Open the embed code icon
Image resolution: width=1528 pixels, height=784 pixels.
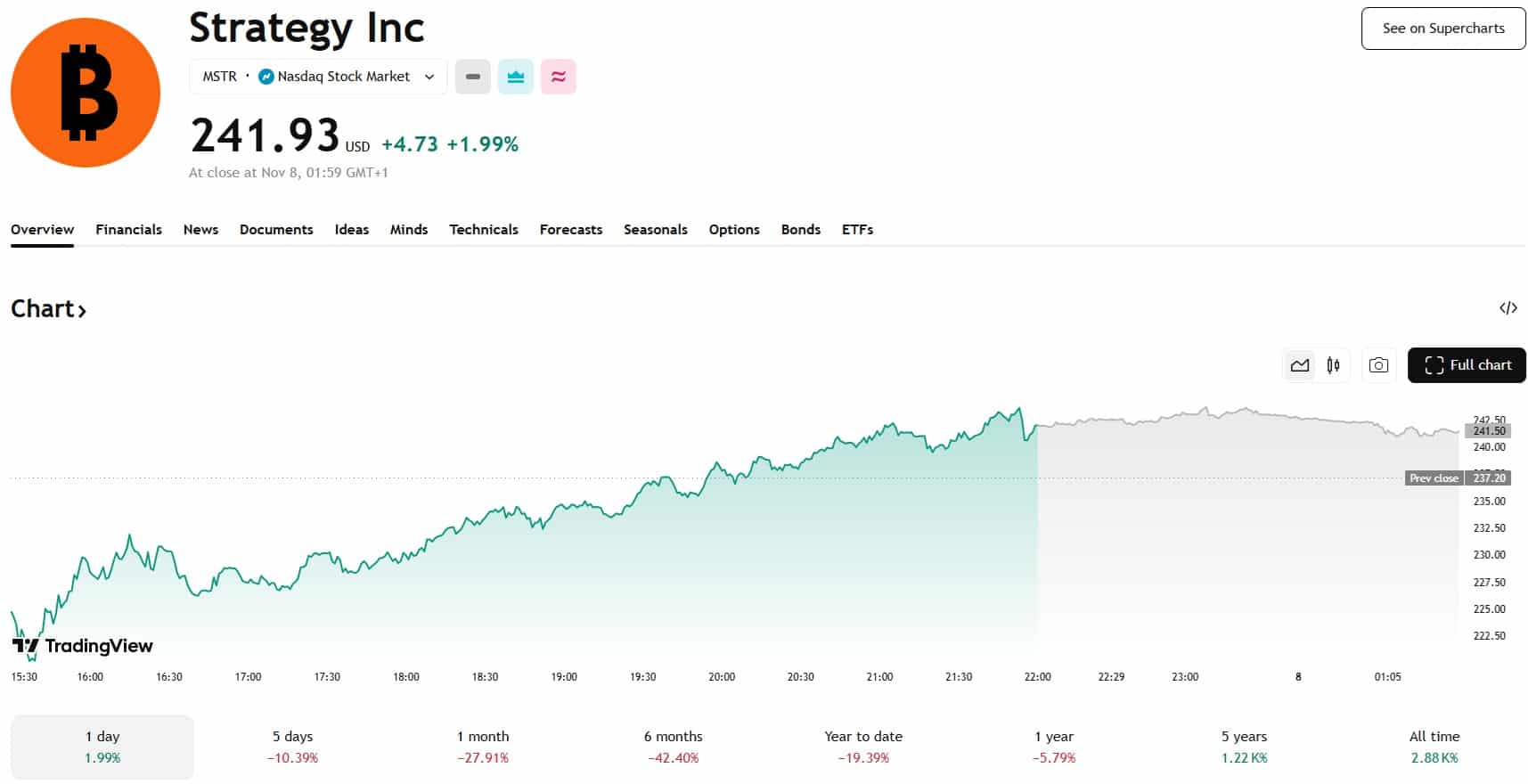(1508, 308)
